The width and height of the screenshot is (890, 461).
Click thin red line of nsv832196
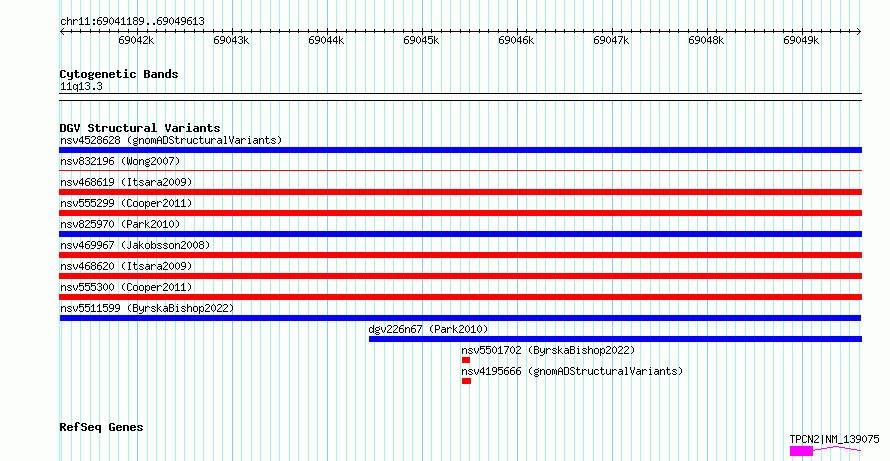(460, 170)
